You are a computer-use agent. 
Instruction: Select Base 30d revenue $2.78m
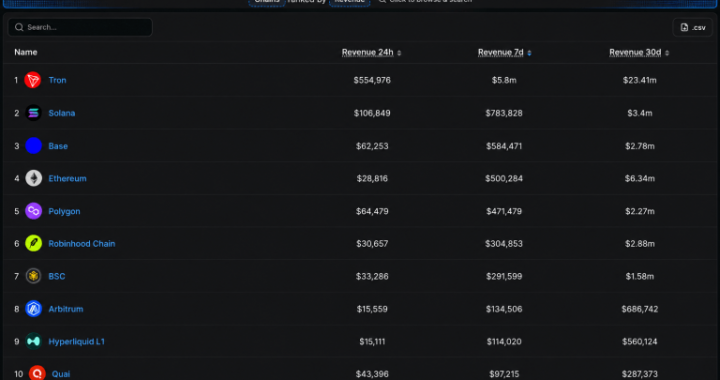pos(640,146)
